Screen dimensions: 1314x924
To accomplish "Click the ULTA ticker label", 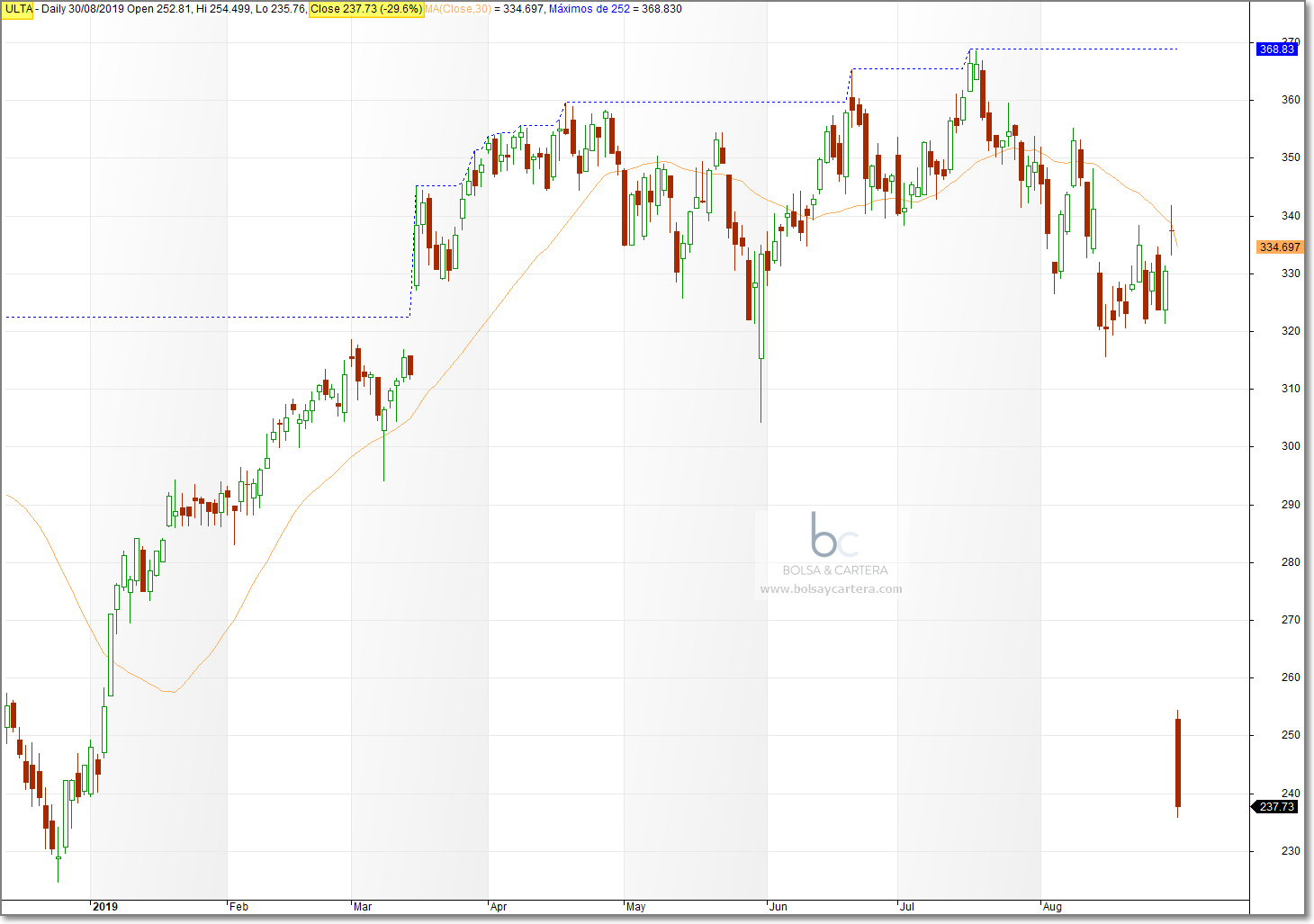I will pyautogui.click(x=19, y=9).
